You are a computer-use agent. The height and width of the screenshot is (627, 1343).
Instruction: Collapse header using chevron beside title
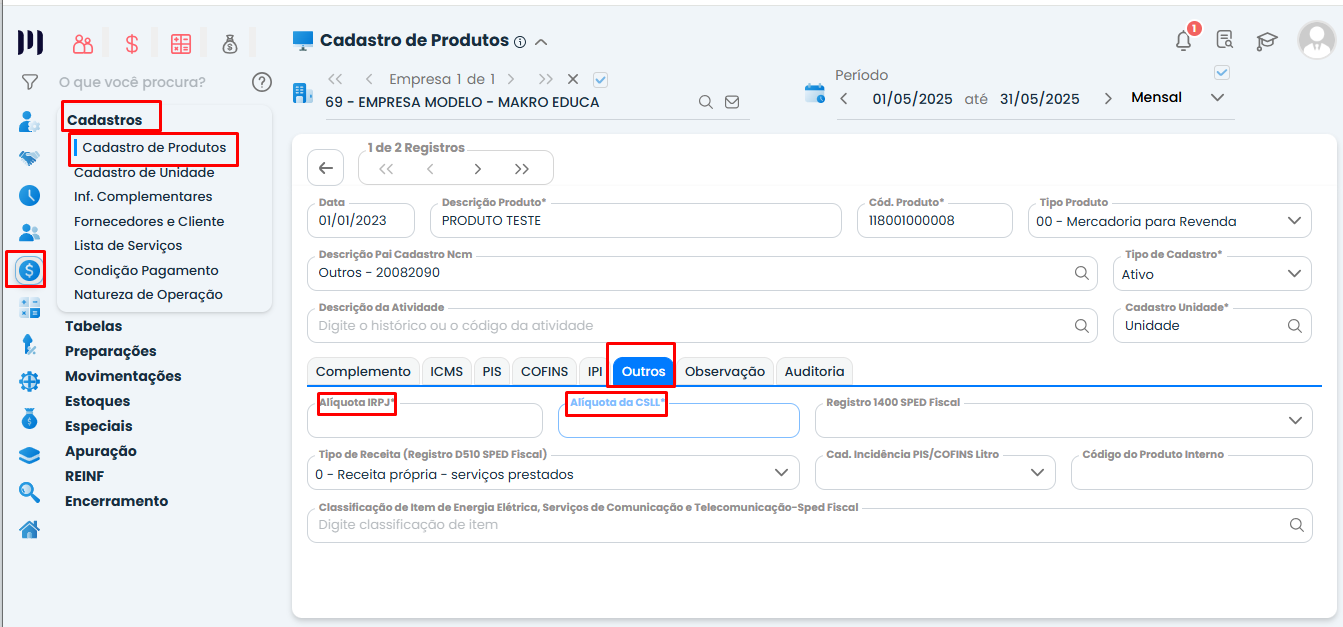click(x=541, y=42)
